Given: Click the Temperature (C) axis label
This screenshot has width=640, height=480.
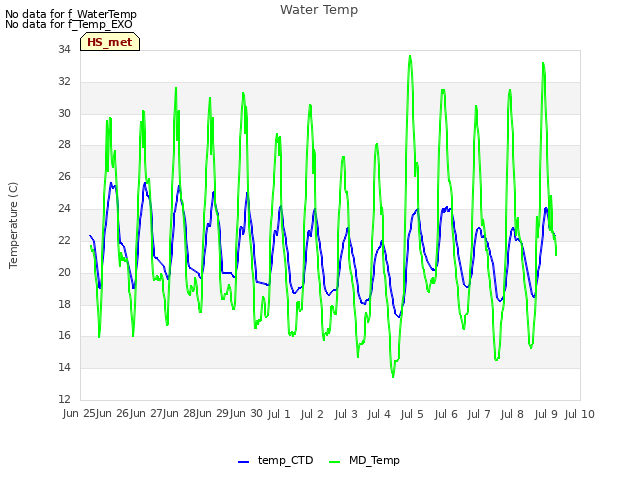Looking at the screenshot, I should click(x=13, y=225).
